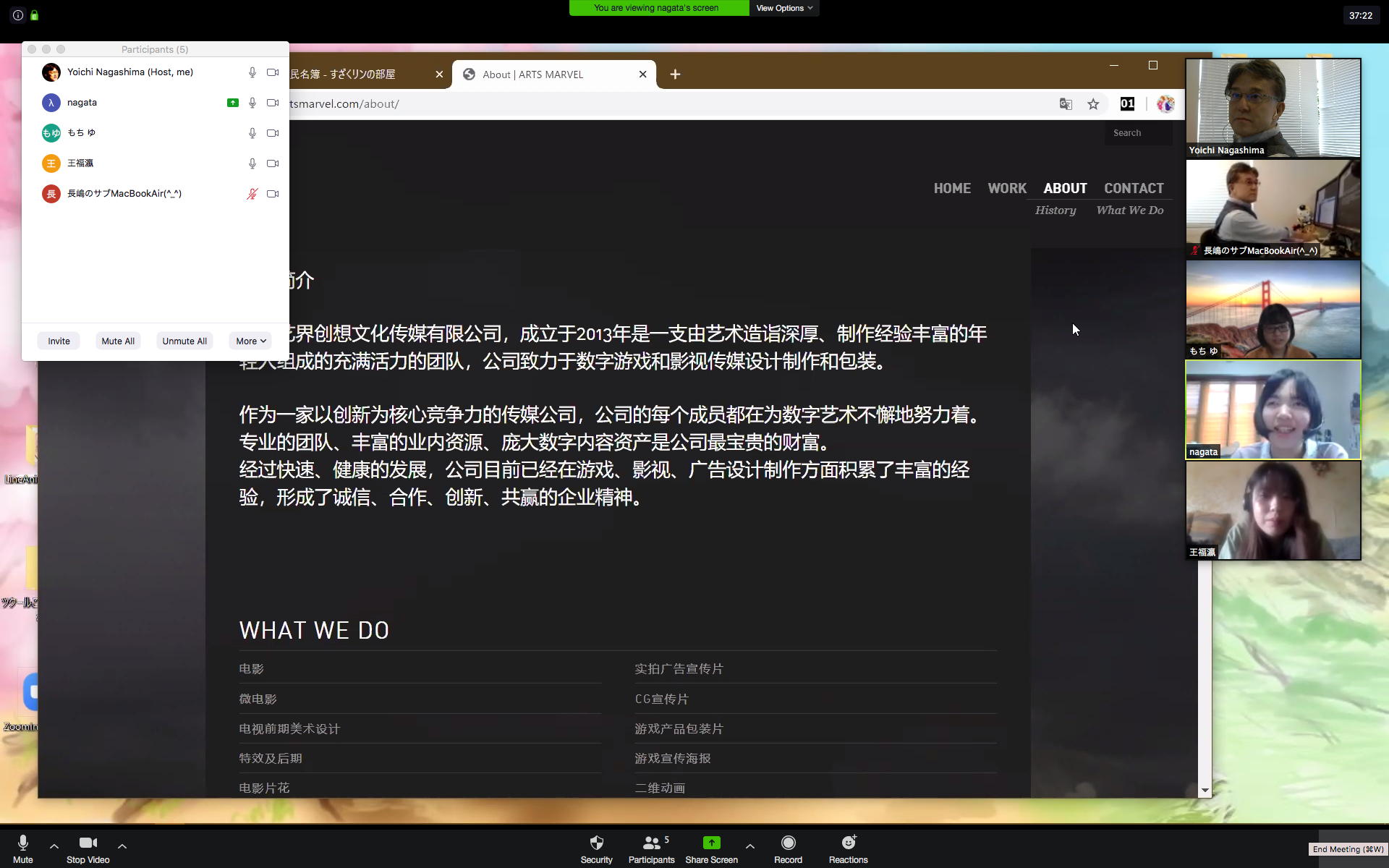Click the page scrollbar down arrow

click(1205, 791)
